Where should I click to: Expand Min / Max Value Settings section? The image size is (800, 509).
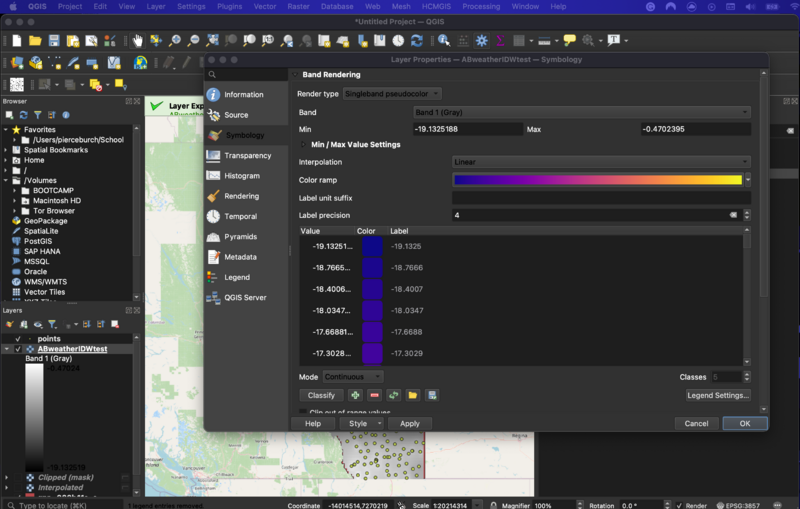pos(304,145)
